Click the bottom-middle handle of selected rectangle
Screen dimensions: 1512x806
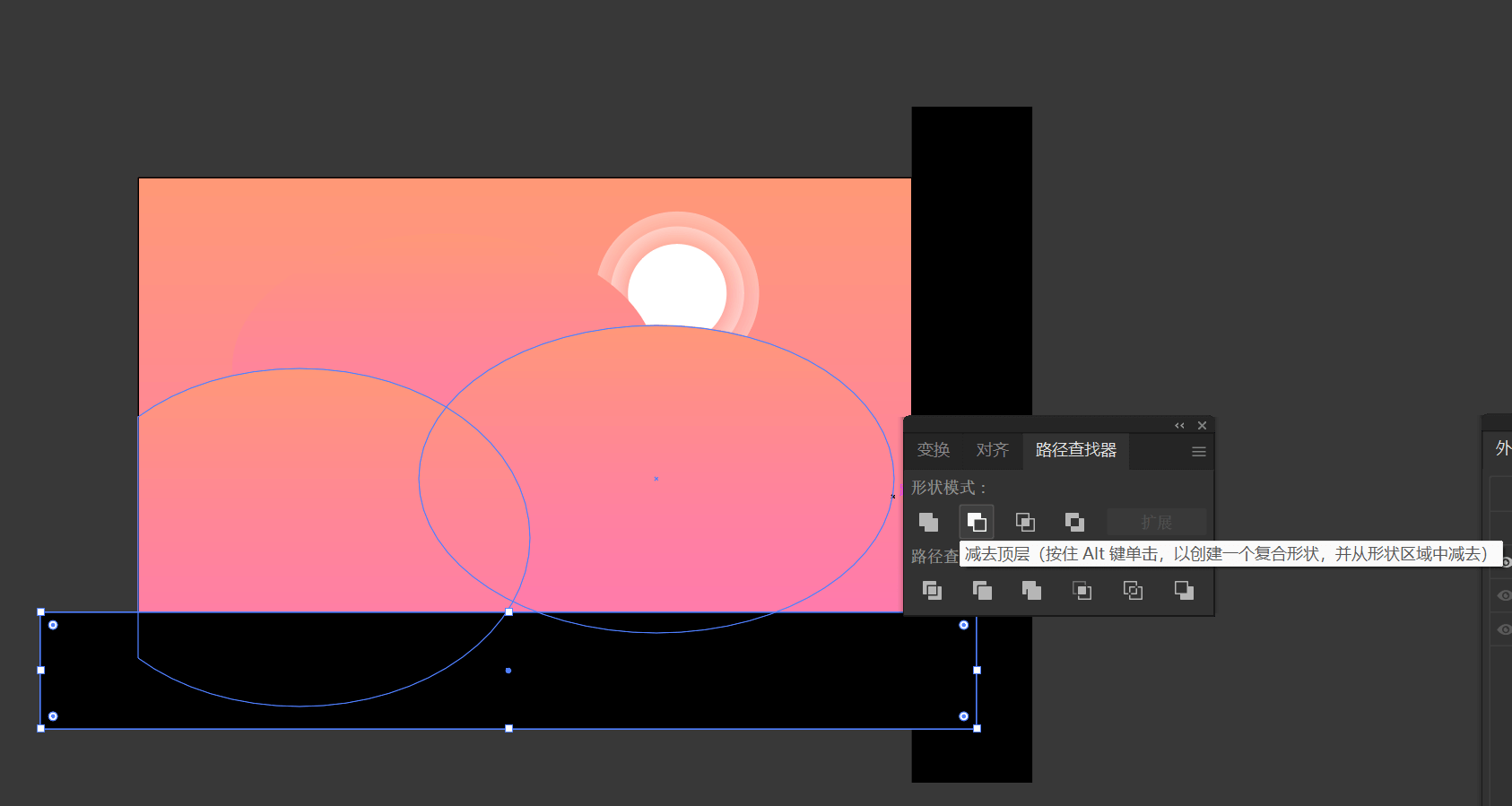[508, 729]
